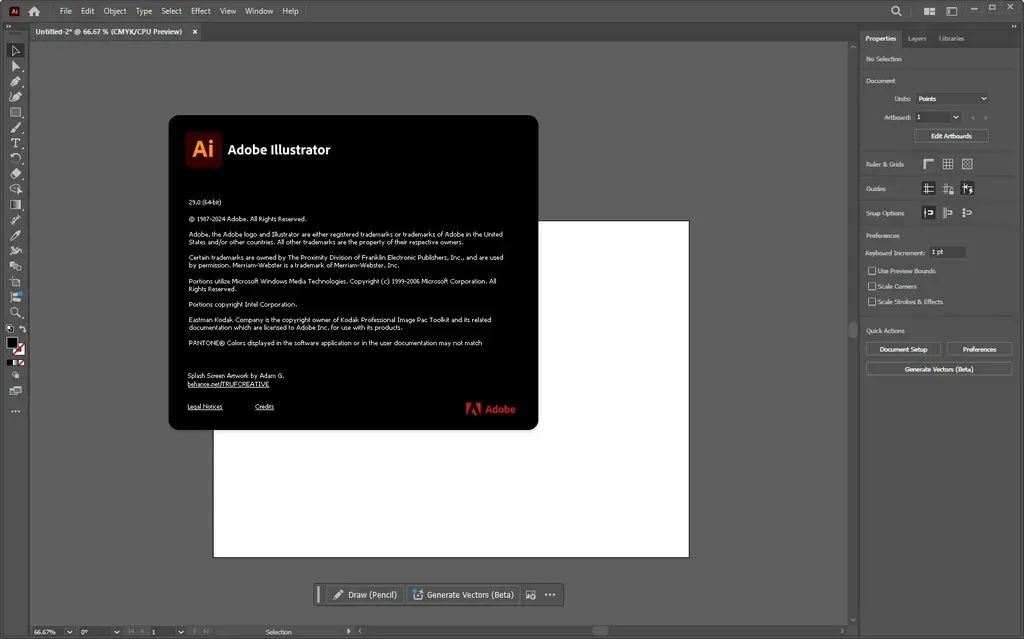Open the File menu
The image size is (1024, 639).
65,11
